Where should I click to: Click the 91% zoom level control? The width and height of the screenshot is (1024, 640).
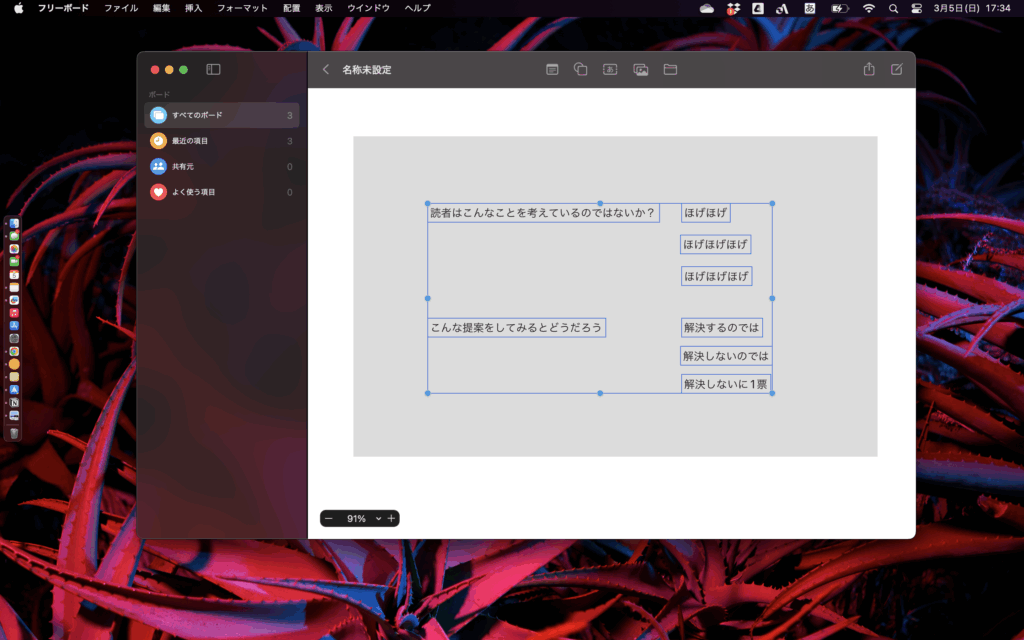point(358,518)
